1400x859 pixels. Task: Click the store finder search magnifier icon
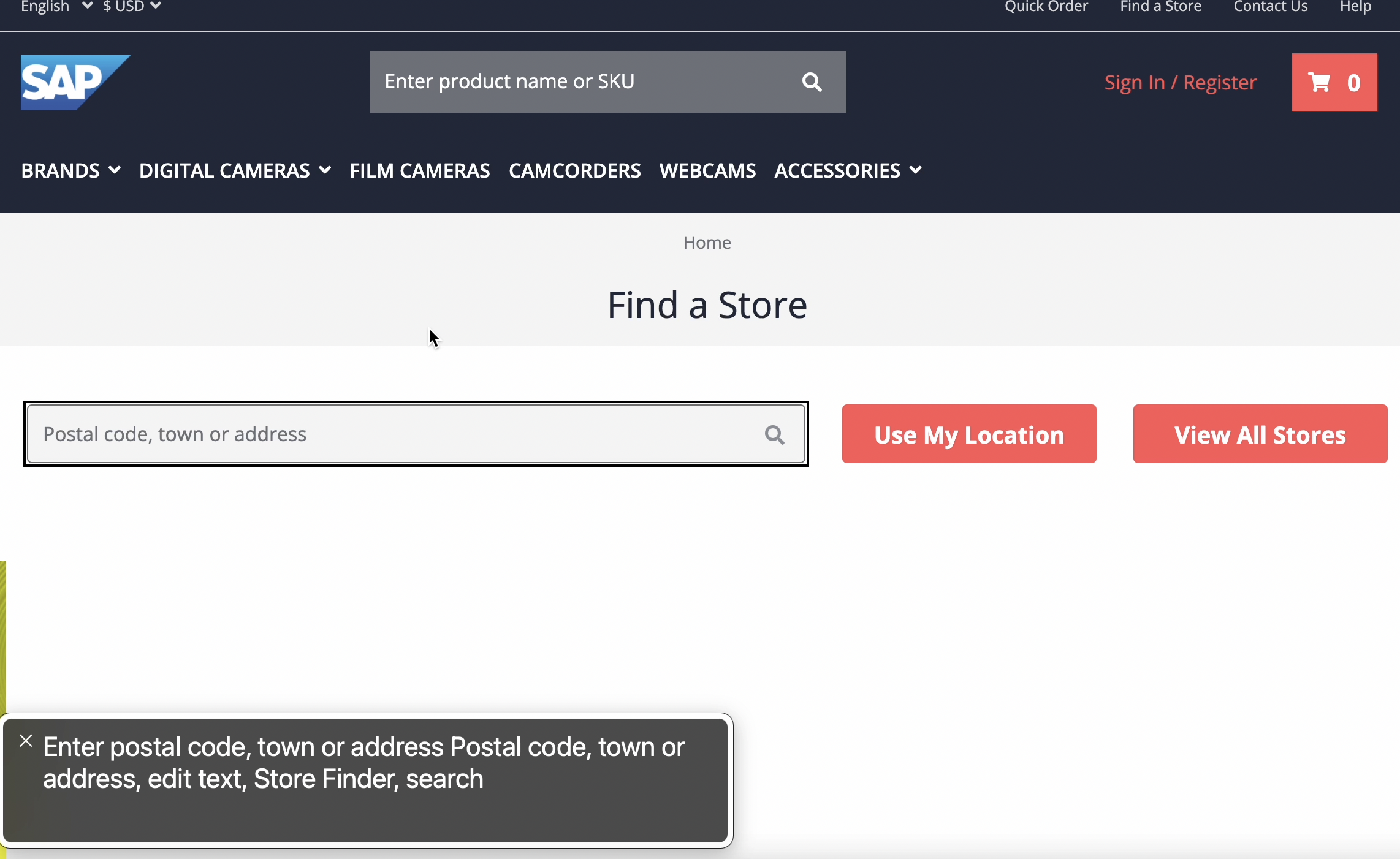point(775,434)
